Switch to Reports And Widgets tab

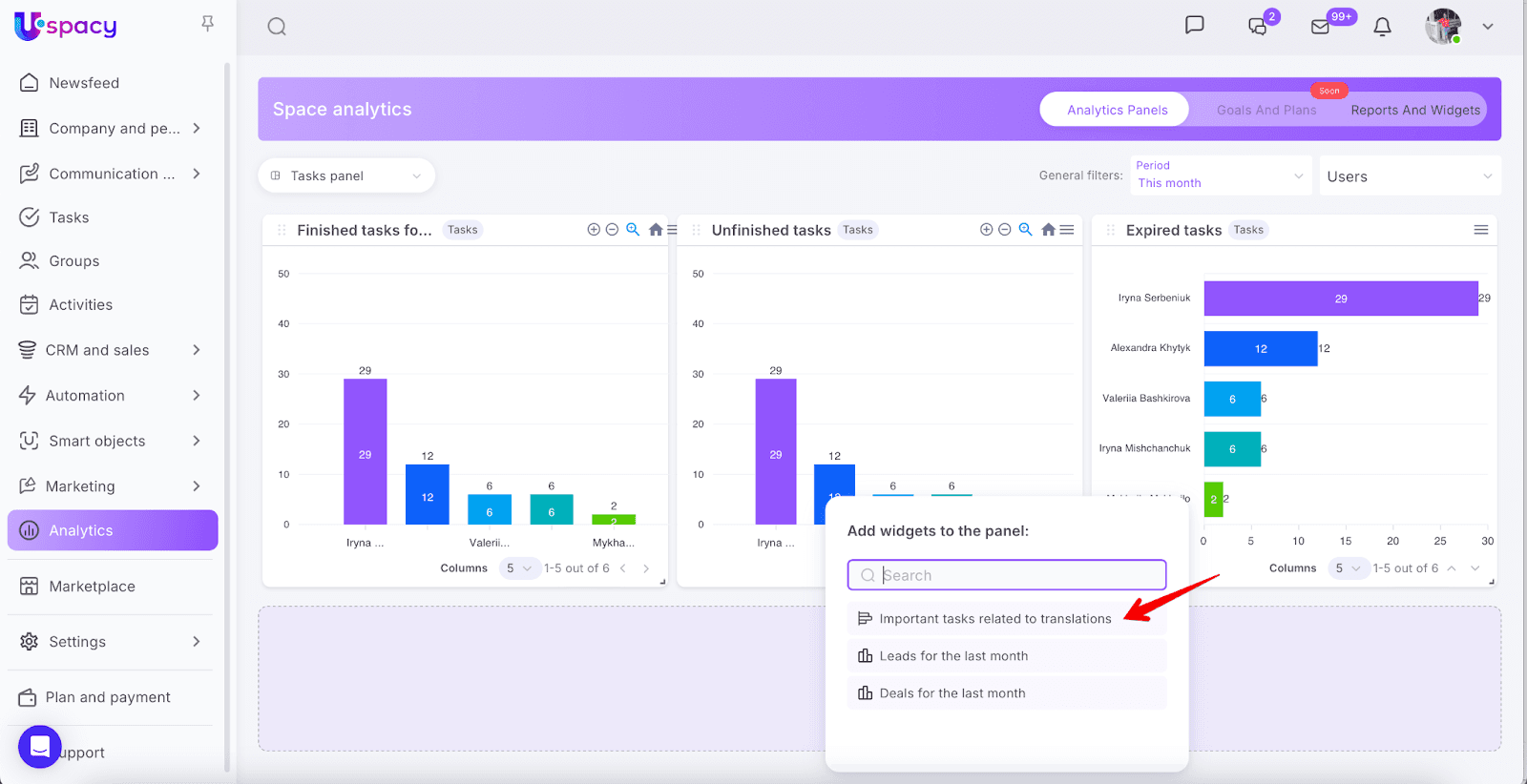point(1414,110)
